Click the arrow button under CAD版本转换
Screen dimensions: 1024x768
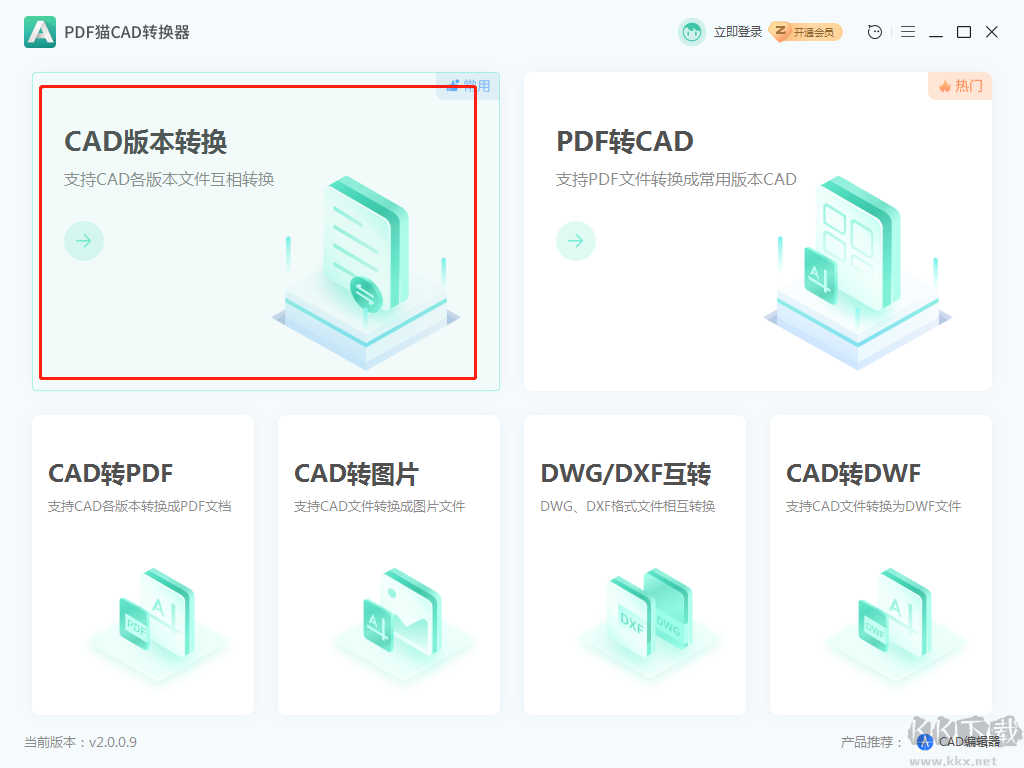coord(84,241)
